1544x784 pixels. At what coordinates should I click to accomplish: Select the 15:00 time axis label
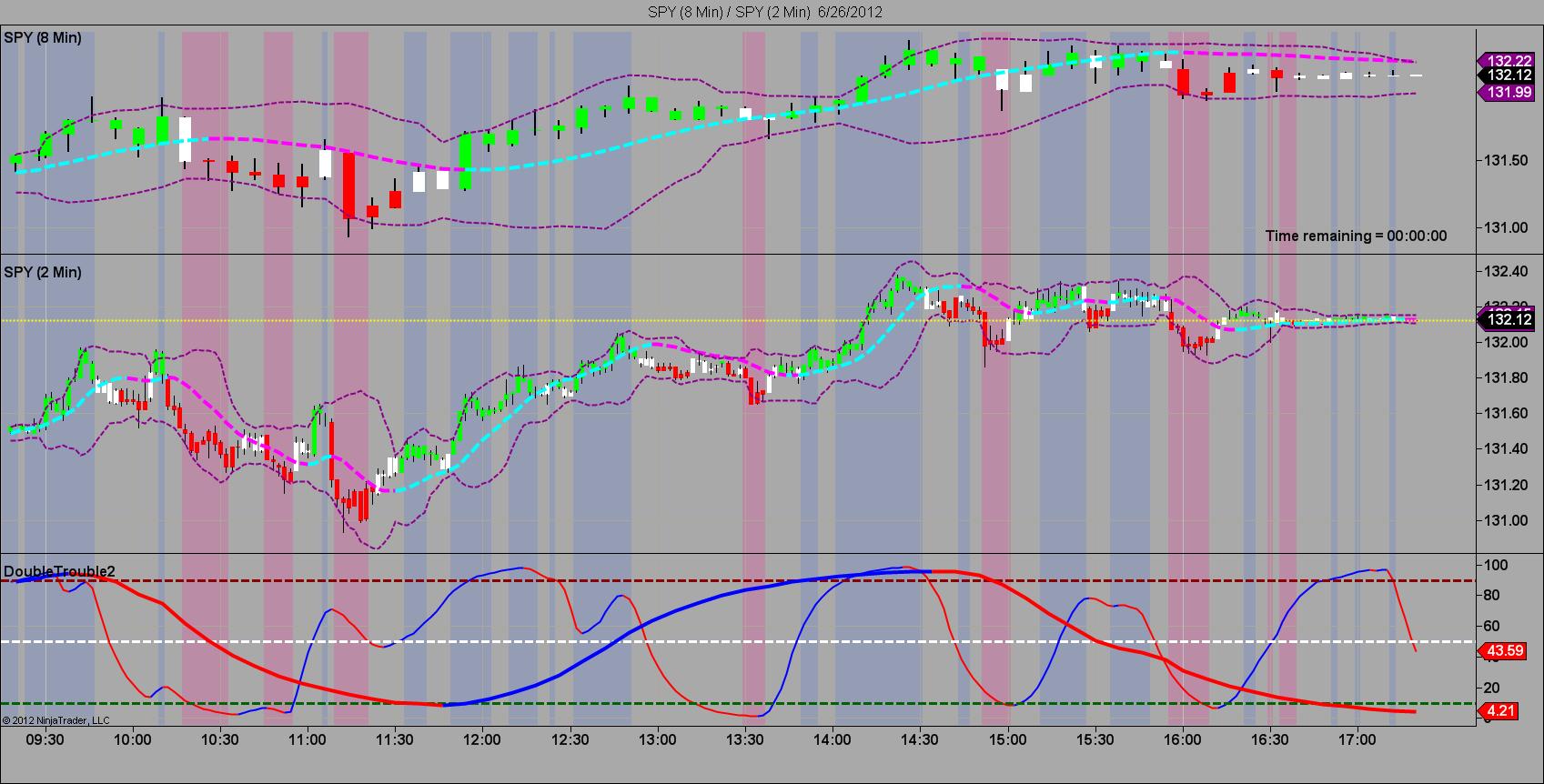[1007, 739]
